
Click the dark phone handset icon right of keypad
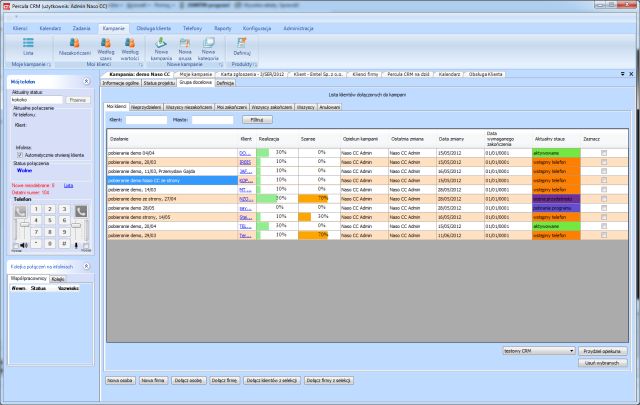(x=81, y=211)
